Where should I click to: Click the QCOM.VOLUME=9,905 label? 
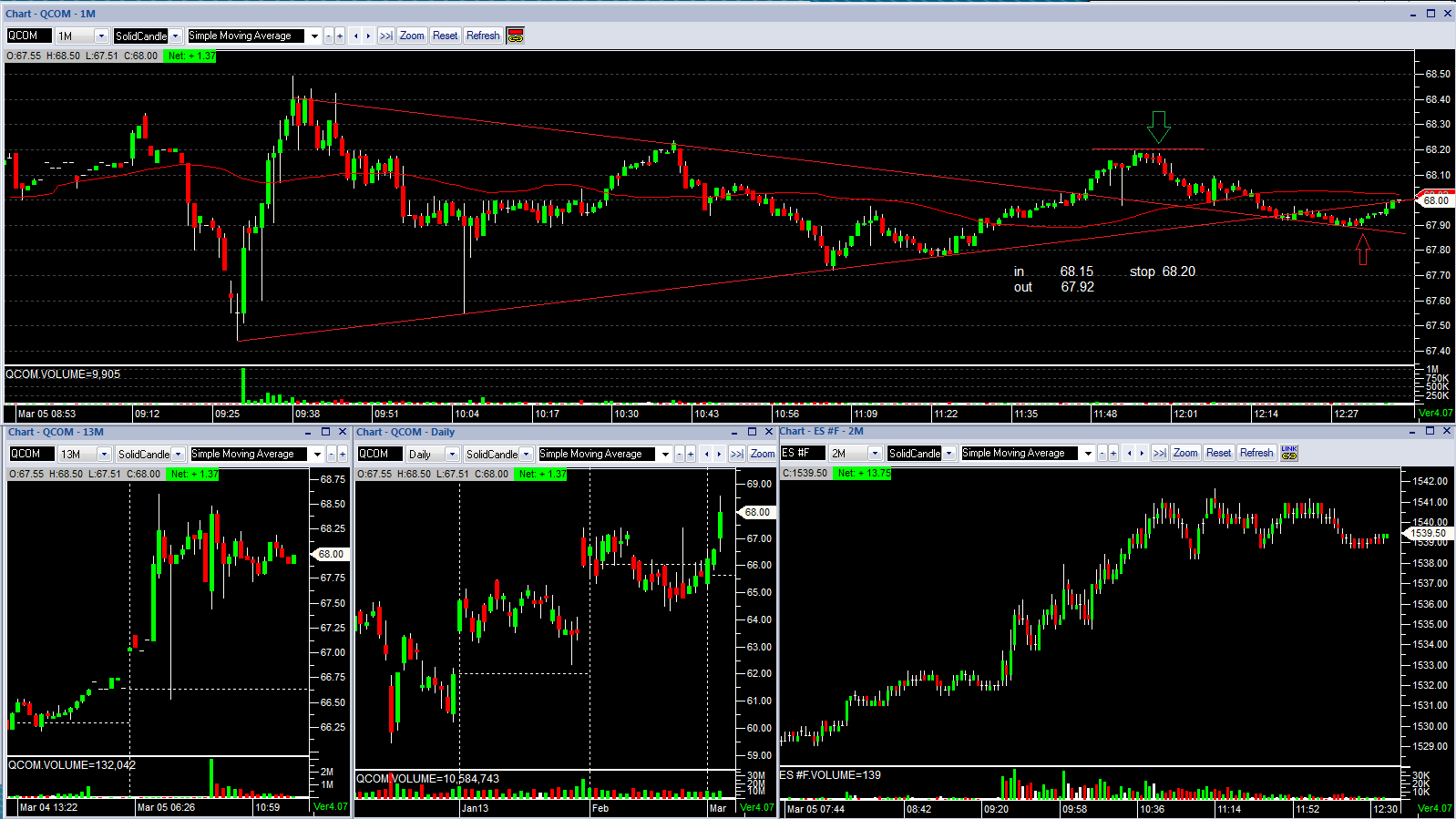click(63, 374)
